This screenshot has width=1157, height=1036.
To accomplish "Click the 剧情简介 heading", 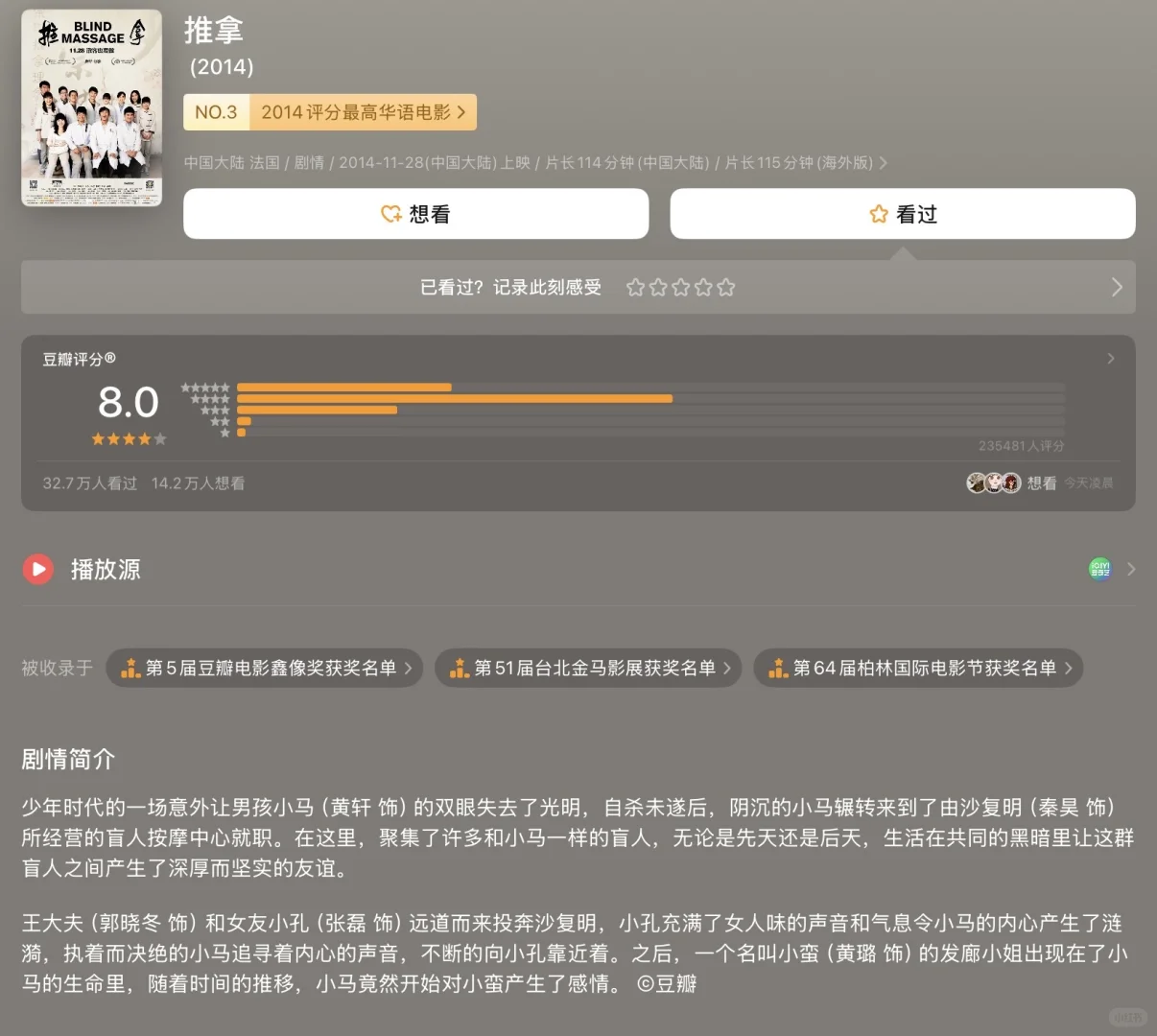I will 68,760.
